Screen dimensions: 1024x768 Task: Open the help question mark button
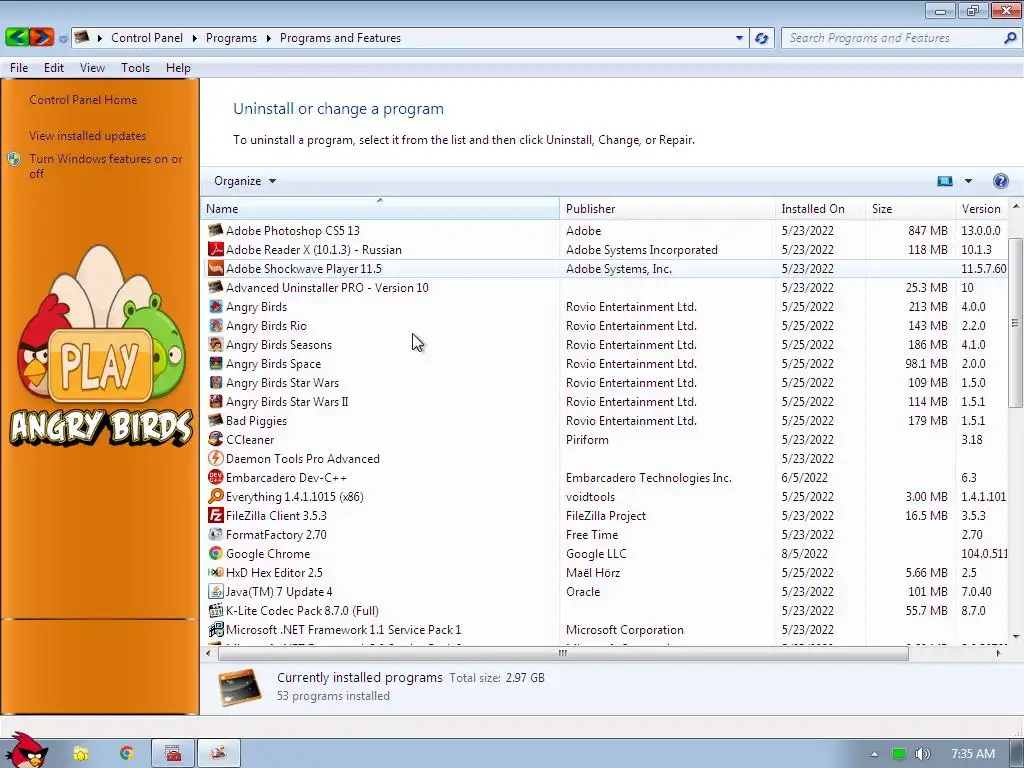[1000, 181]
